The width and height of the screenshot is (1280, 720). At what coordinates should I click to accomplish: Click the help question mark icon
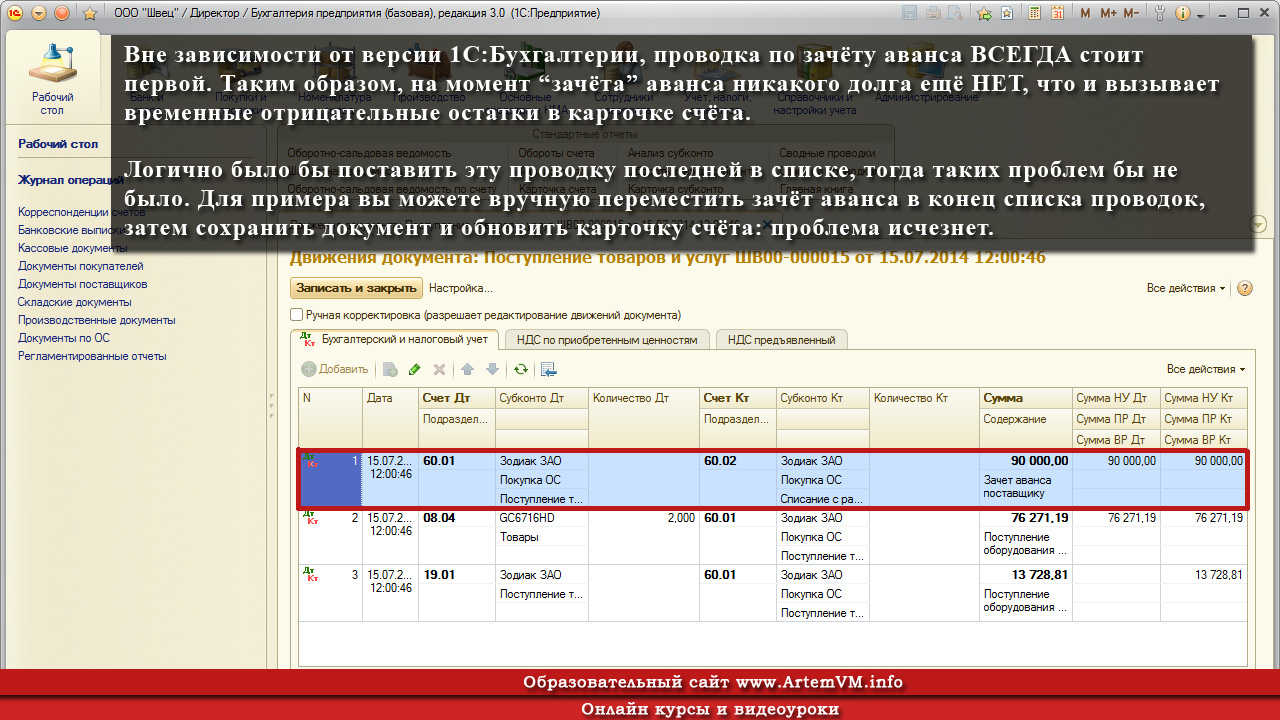coord(1245,288)
